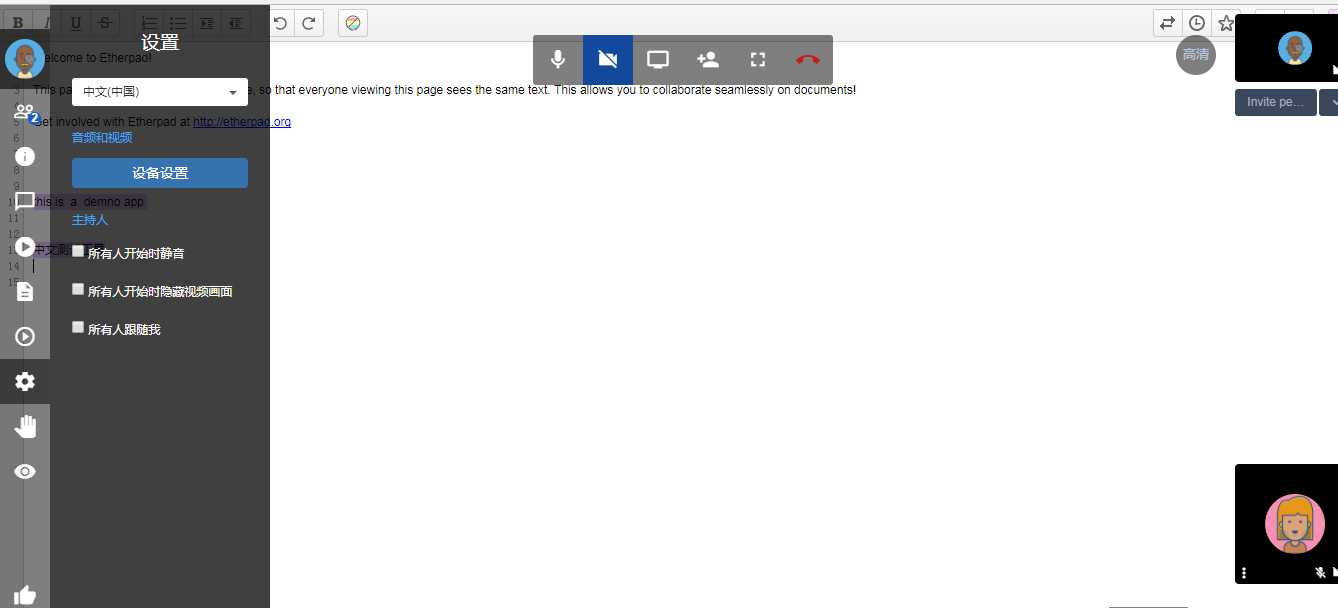Click the profile avatar at sidebar top
This screenshot has height=608, width=1338.
(x=25, y=59)
